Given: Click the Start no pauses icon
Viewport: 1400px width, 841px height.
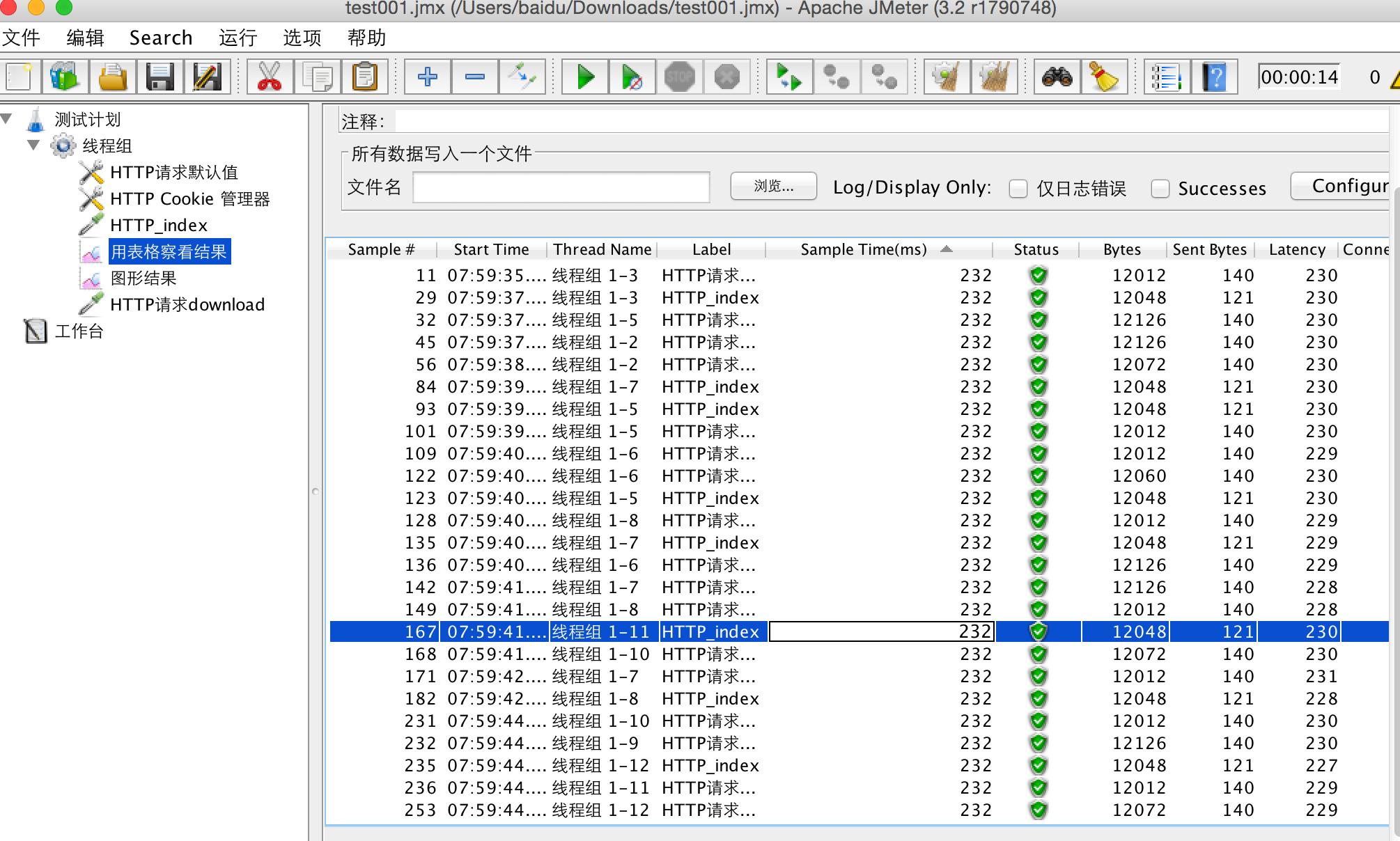Looking at the screenshot, I should pos(632,77).
